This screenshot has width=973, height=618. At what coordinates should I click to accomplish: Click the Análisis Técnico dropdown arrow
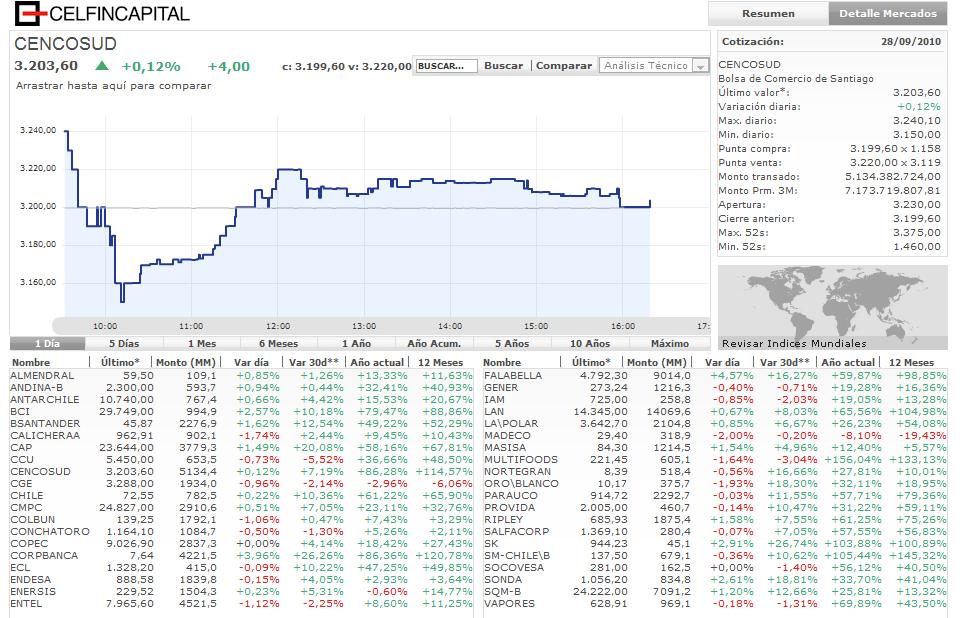[x=701, y=66]
